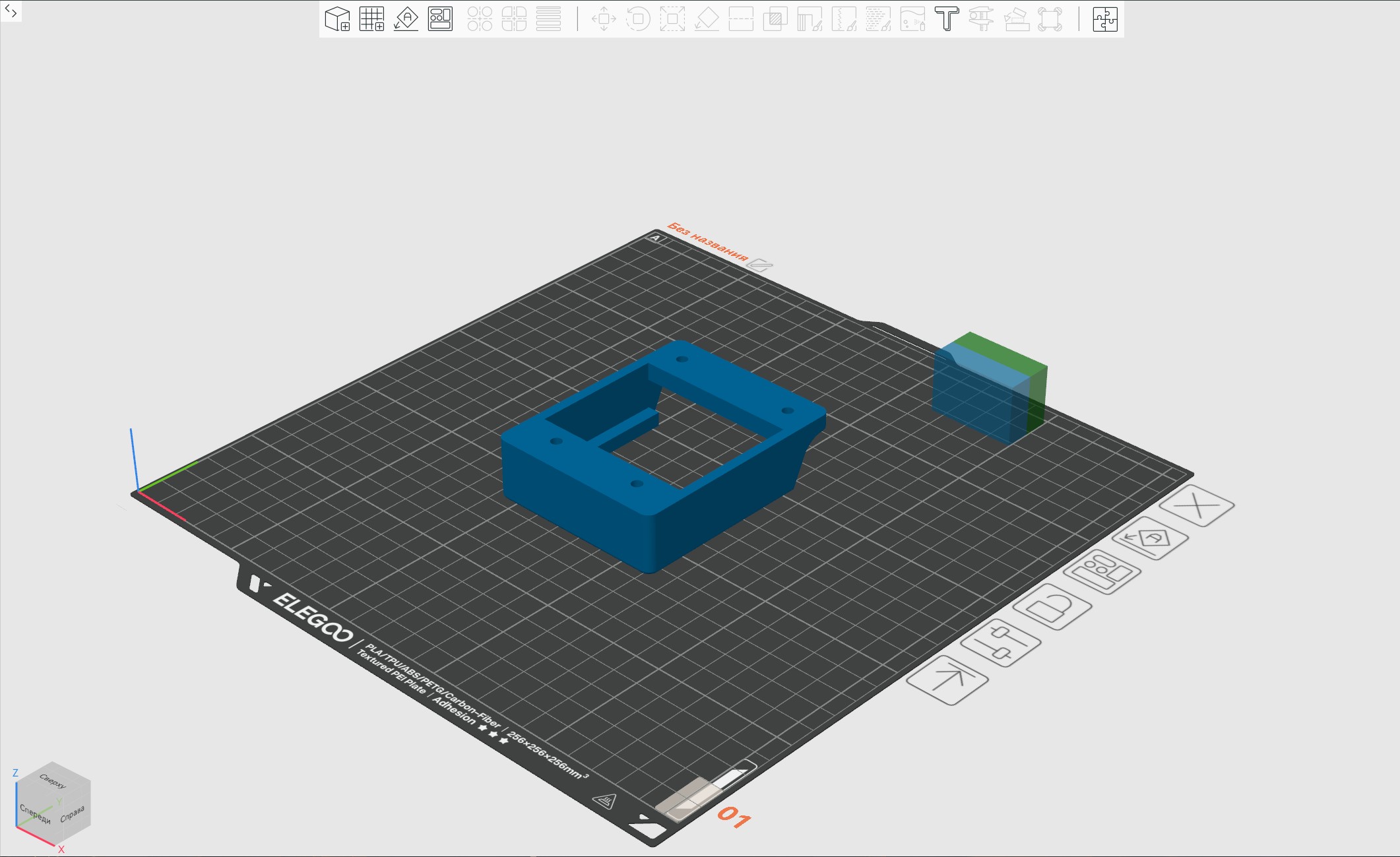Click the blue-green wipe tower block
The height and width of the screenshot is (857, 1400).
click(988, 389)
